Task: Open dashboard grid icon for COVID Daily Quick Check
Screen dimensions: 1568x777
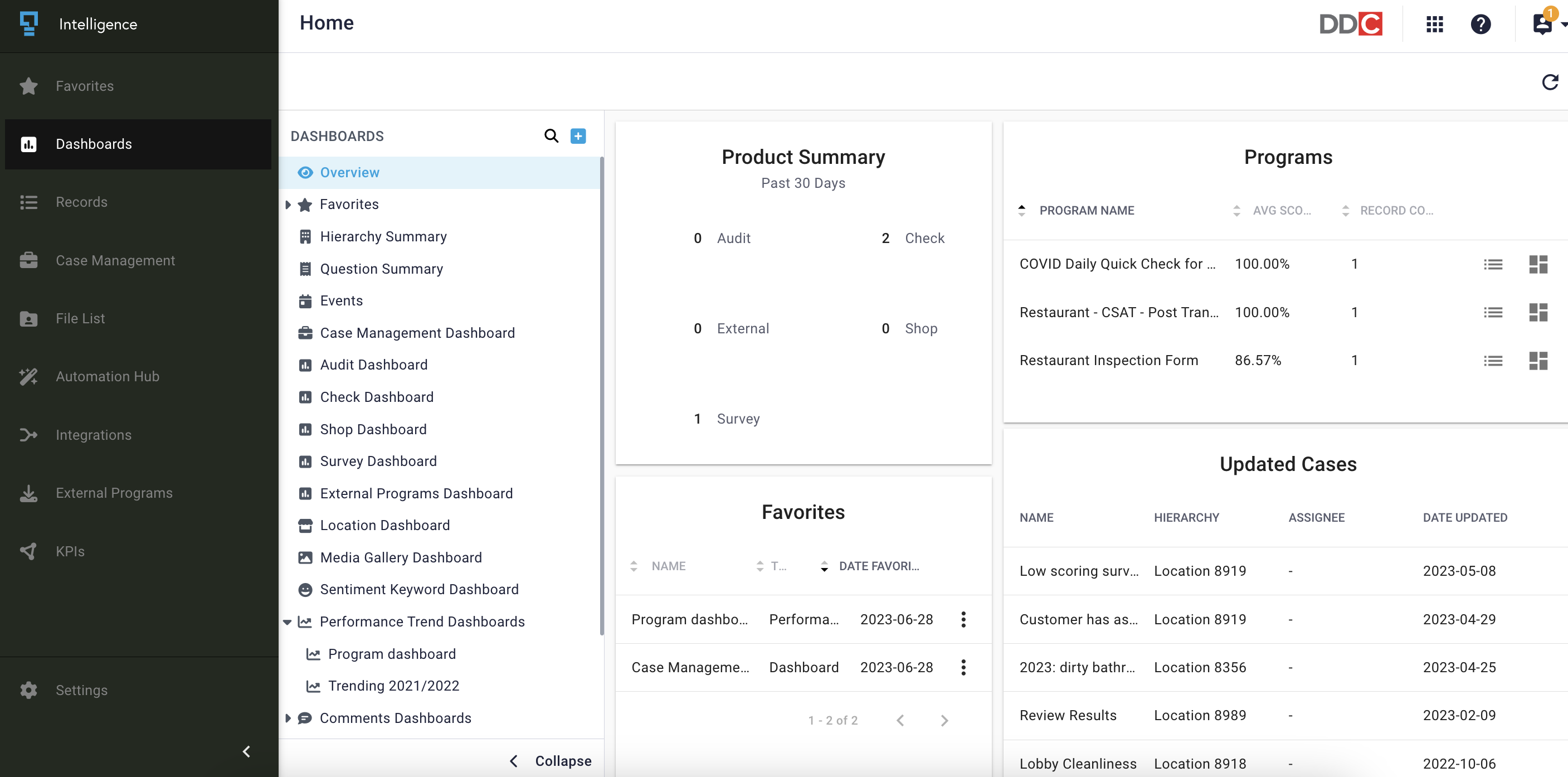Action: (x=1537, y=264)
